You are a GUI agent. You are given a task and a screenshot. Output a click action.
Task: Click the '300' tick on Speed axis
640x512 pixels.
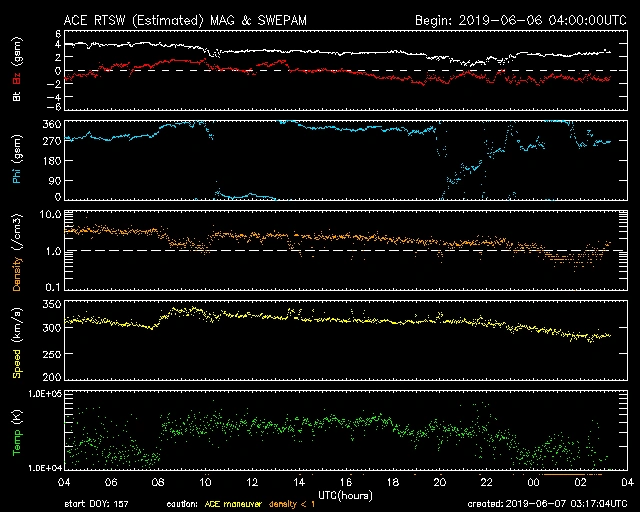tap(52, 328)
